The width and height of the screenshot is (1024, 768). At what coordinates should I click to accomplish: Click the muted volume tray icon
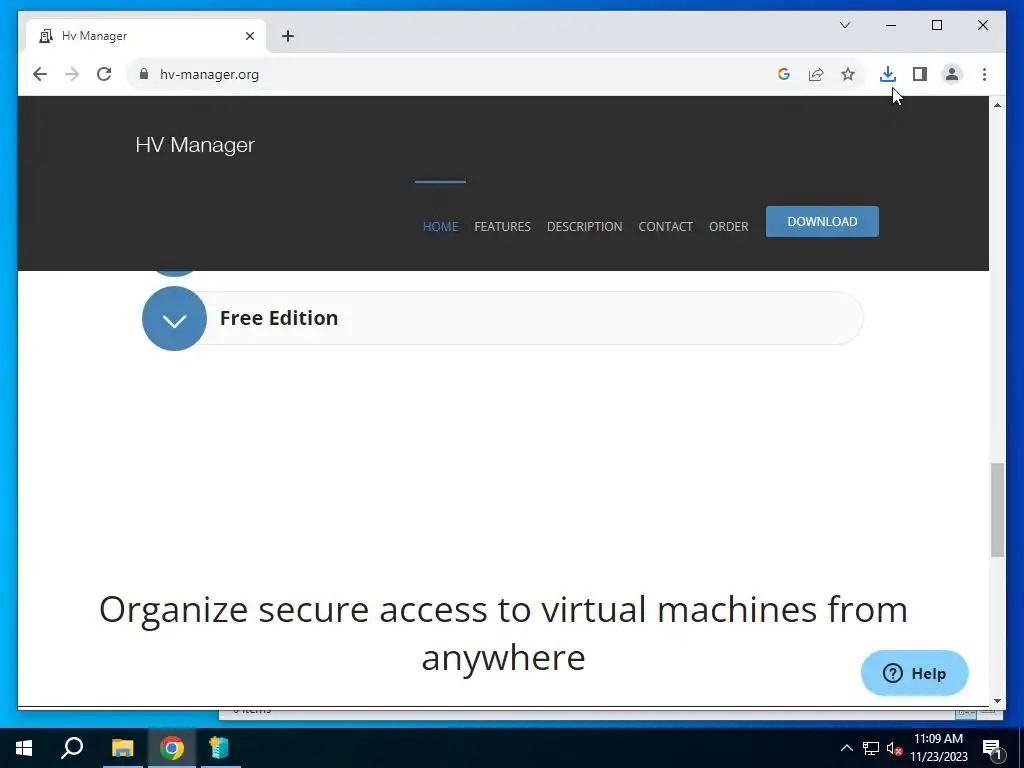coord(894,748)
